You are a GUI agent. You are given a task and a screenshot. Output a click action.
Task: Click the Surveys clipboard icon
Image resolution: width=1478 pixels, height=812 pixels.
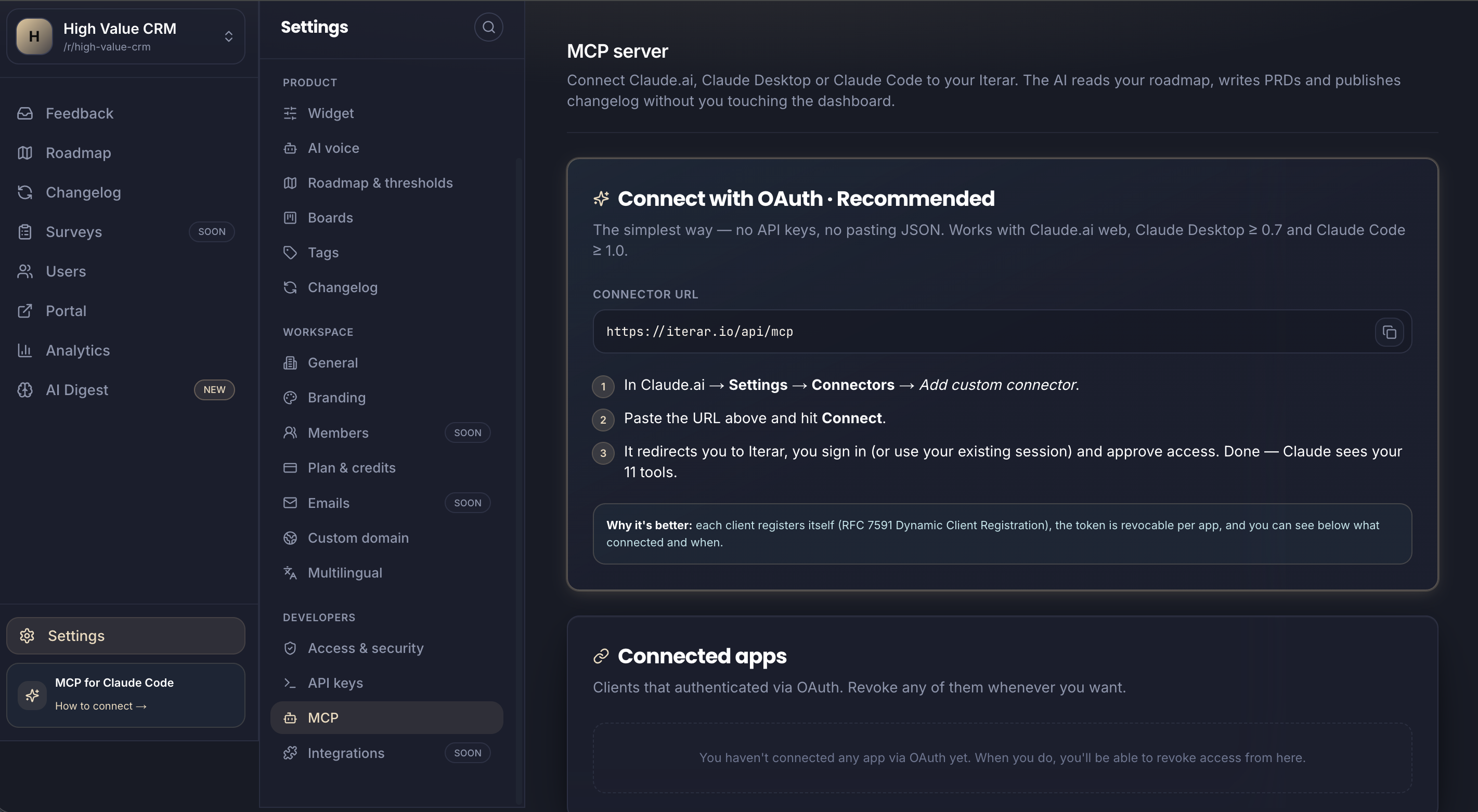[x=24, y=232]
